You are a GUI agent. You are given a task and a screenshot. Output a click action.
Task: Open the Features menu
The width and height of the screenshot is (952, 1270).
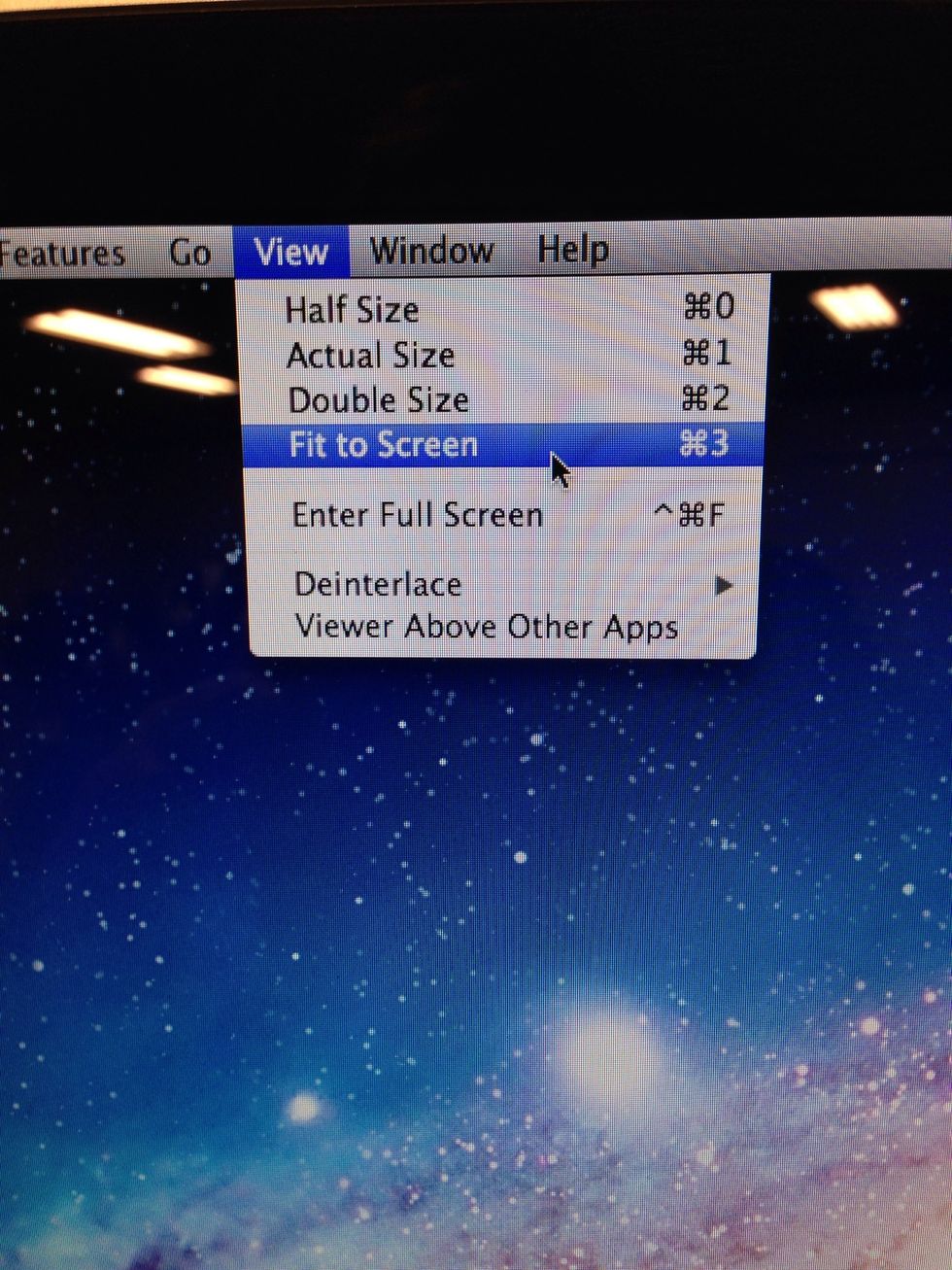63,252
